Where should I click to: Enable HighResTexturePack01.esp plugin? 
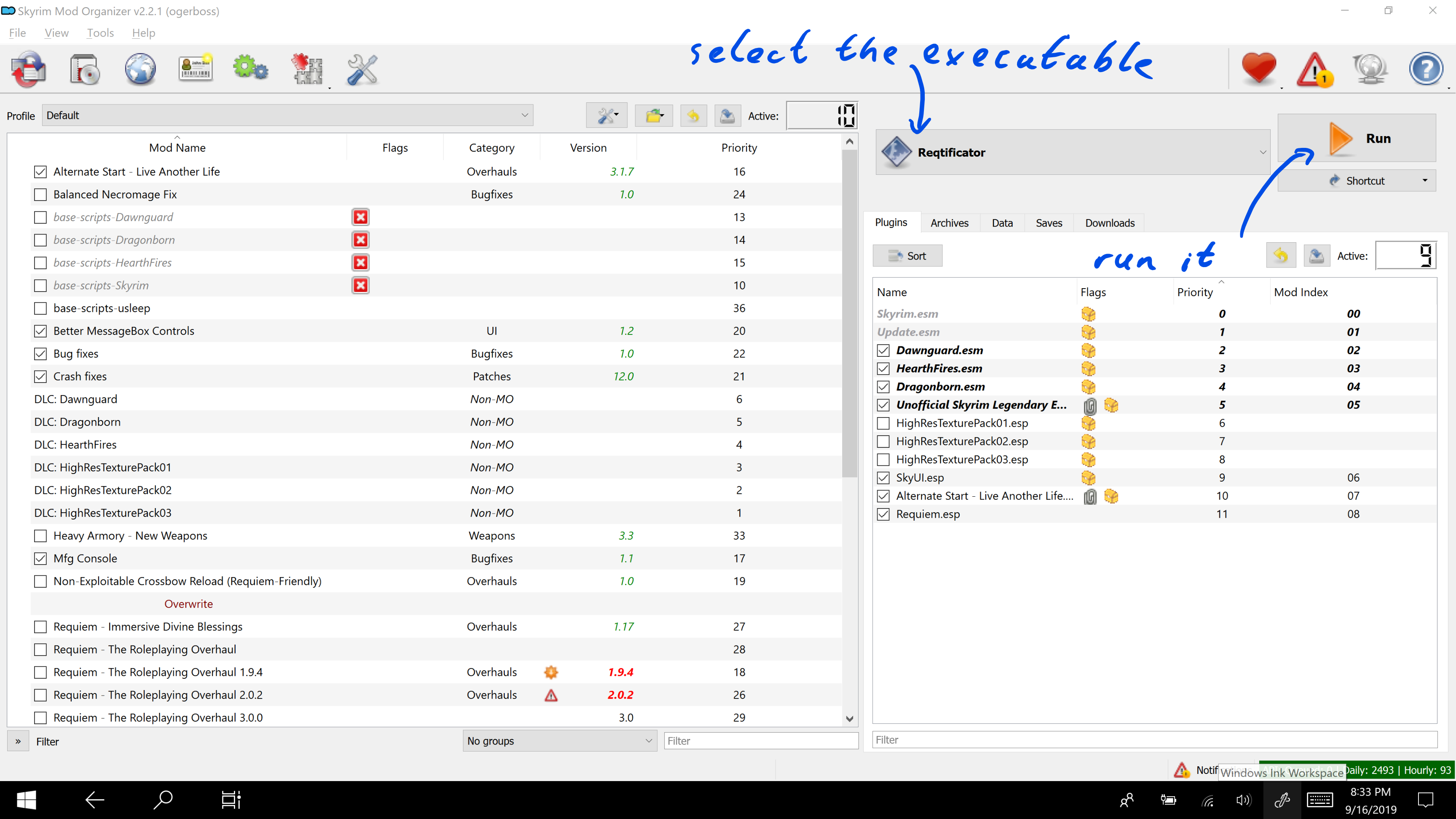click(883, 423)
